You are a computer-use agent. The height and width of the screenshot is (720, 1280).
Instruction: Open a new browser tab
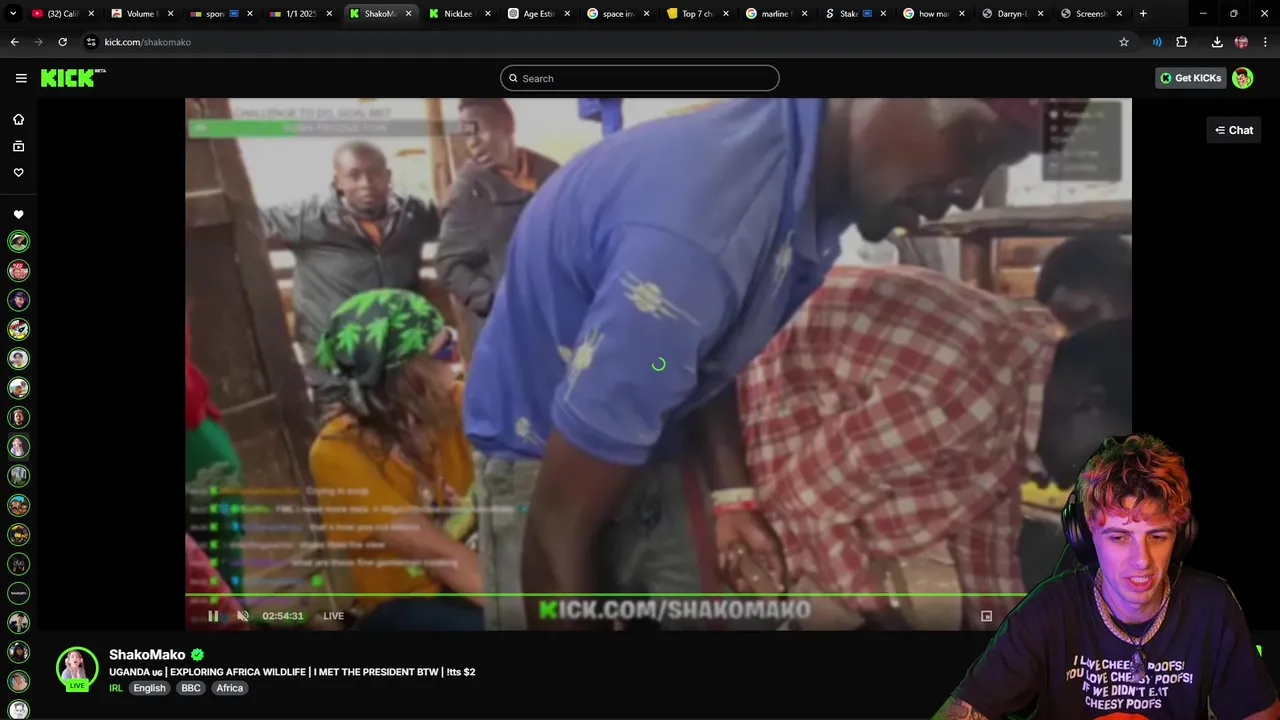(1143, 14)
